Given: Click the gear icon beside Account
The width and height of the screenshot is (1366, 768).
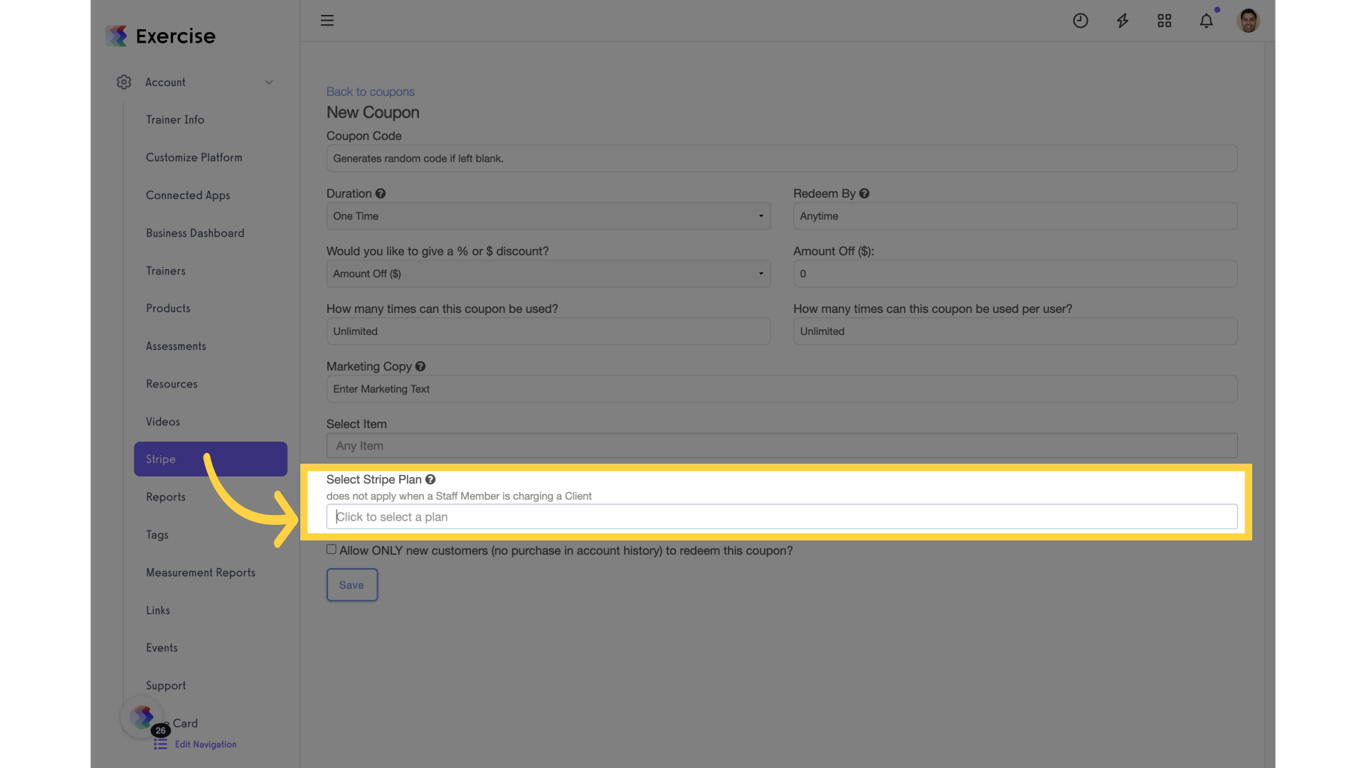Looking at the screenshot, I should coord(123,82).
